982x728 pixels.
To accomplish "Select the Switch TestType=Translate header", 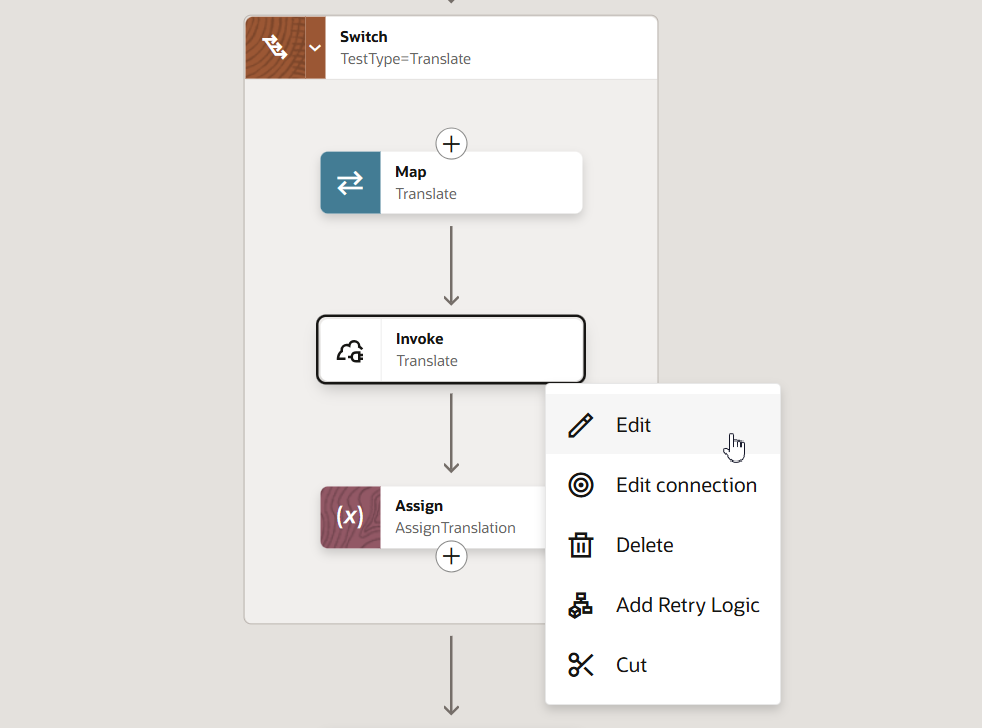I will [x=451, y=48].
